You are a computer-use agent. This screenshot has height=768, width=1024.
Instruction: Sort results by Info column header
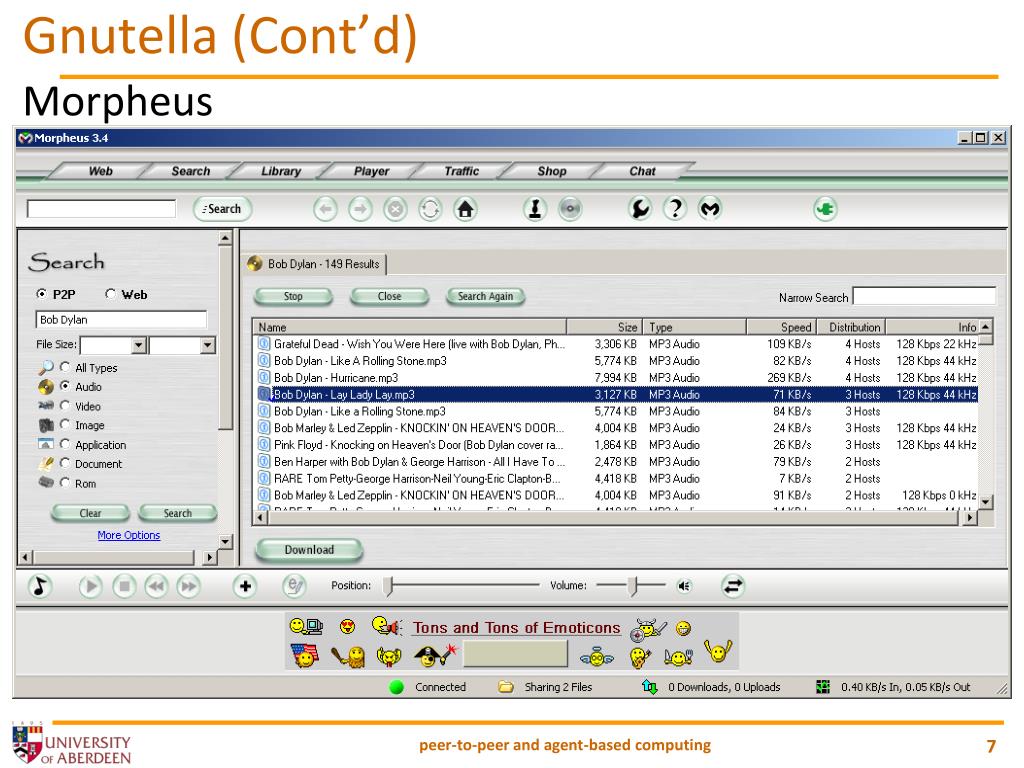933,327
